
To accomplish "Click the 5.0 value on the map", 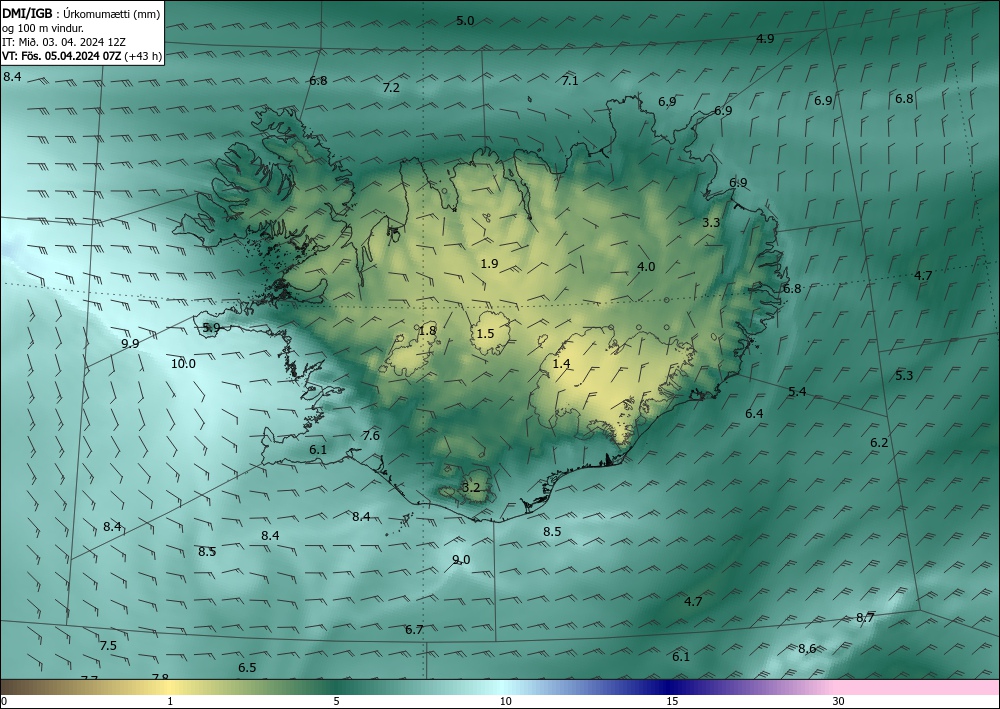I will (465, 20).
